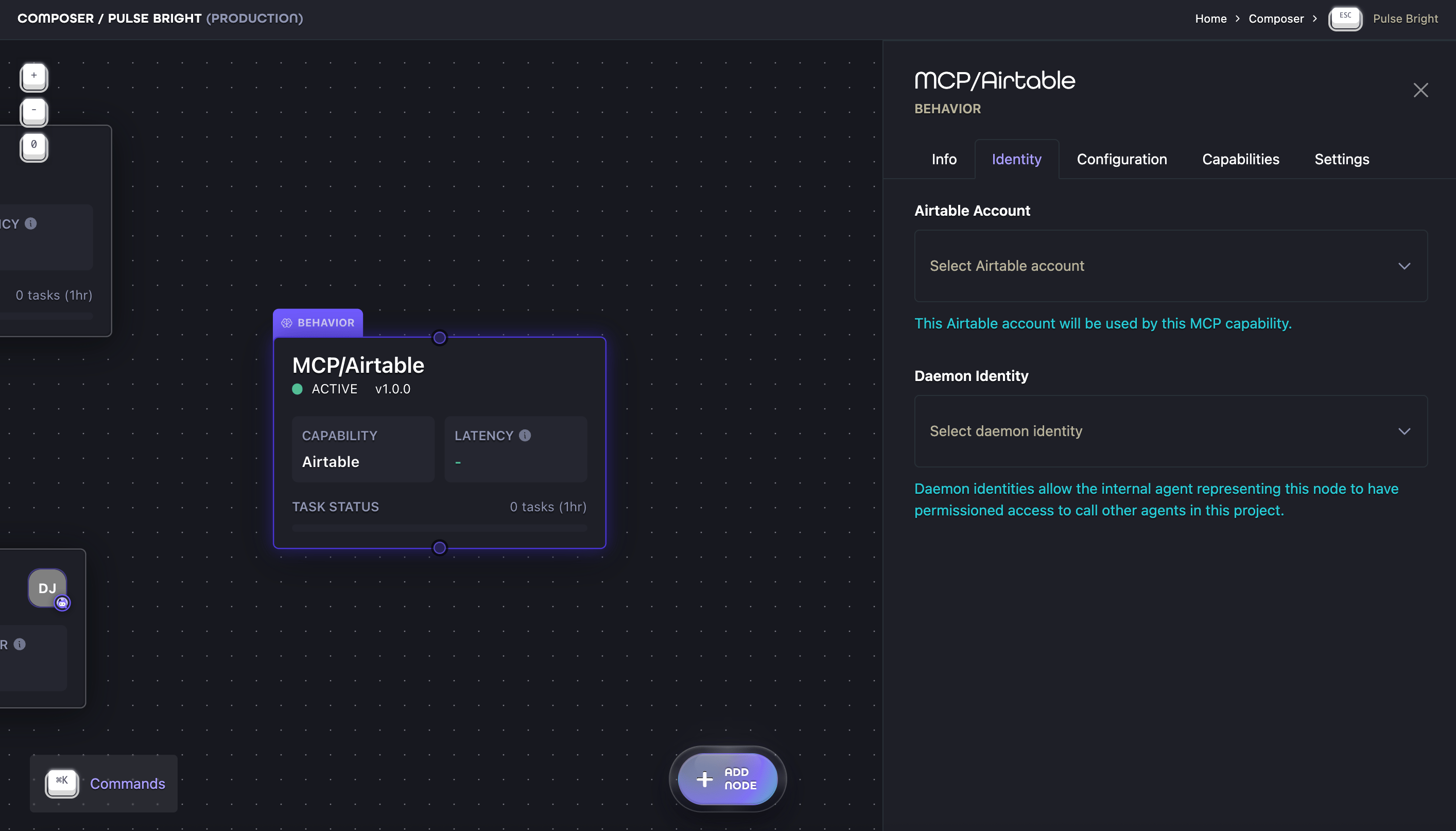Click the MCP/Airtable node task status bar
The height and width of the screenshot is (831, 1456).
[x=439, y=528]
